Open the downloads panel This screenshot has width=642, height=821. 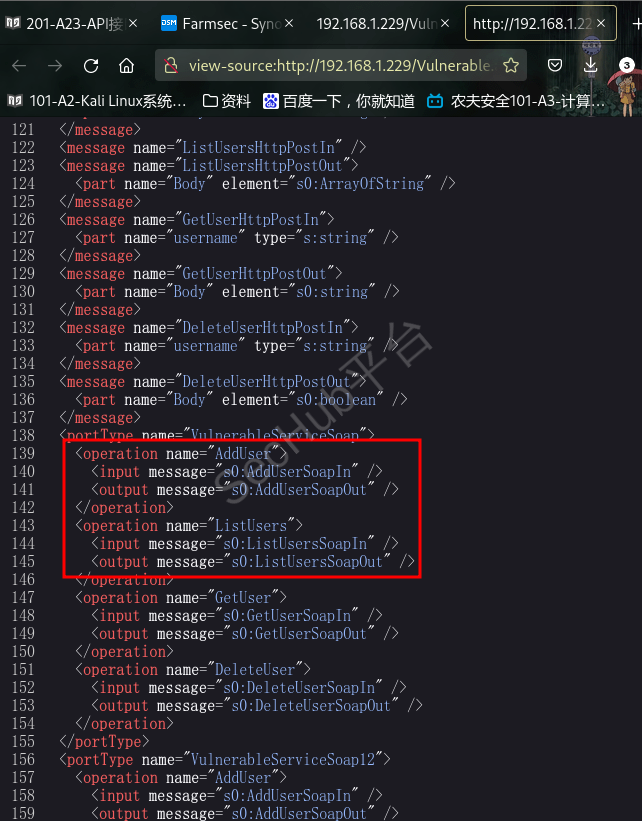pos(590,65)
